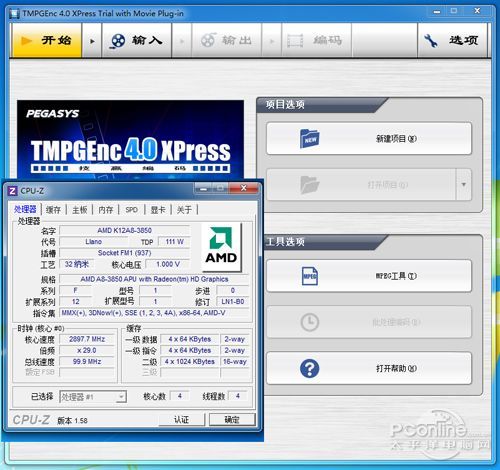
Task: Select the 处理器 (CPU) tab in CPU-Z
Action: (x=25, y=209)
